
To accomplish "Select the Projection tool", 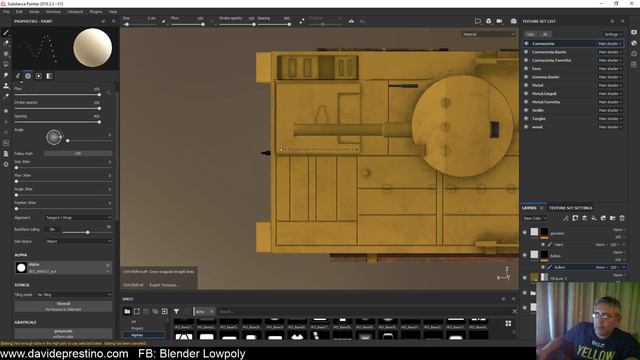I will pos(6,53).
